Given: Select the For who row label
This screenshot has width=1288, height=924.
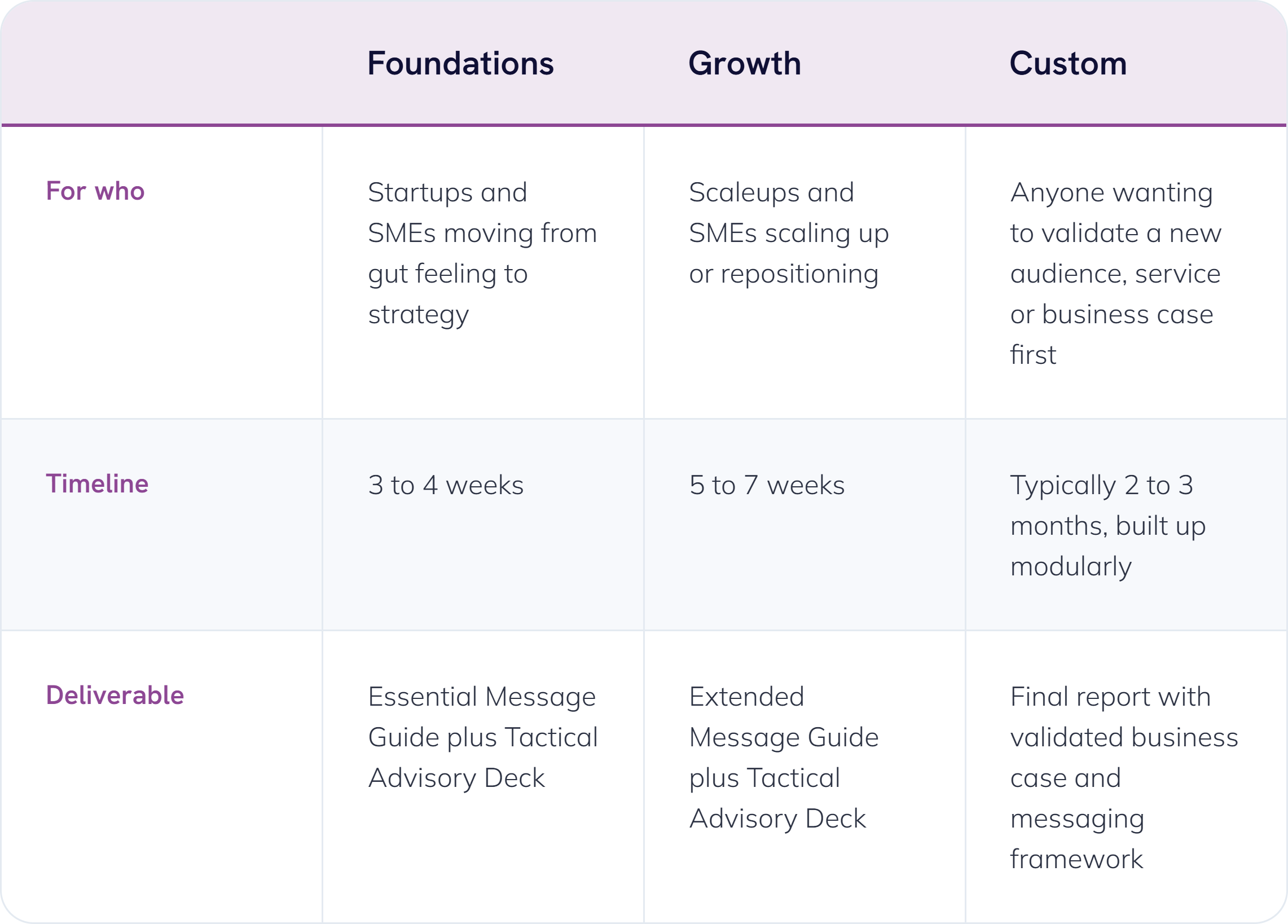Looking at the screenshot, I should (95, 191).
